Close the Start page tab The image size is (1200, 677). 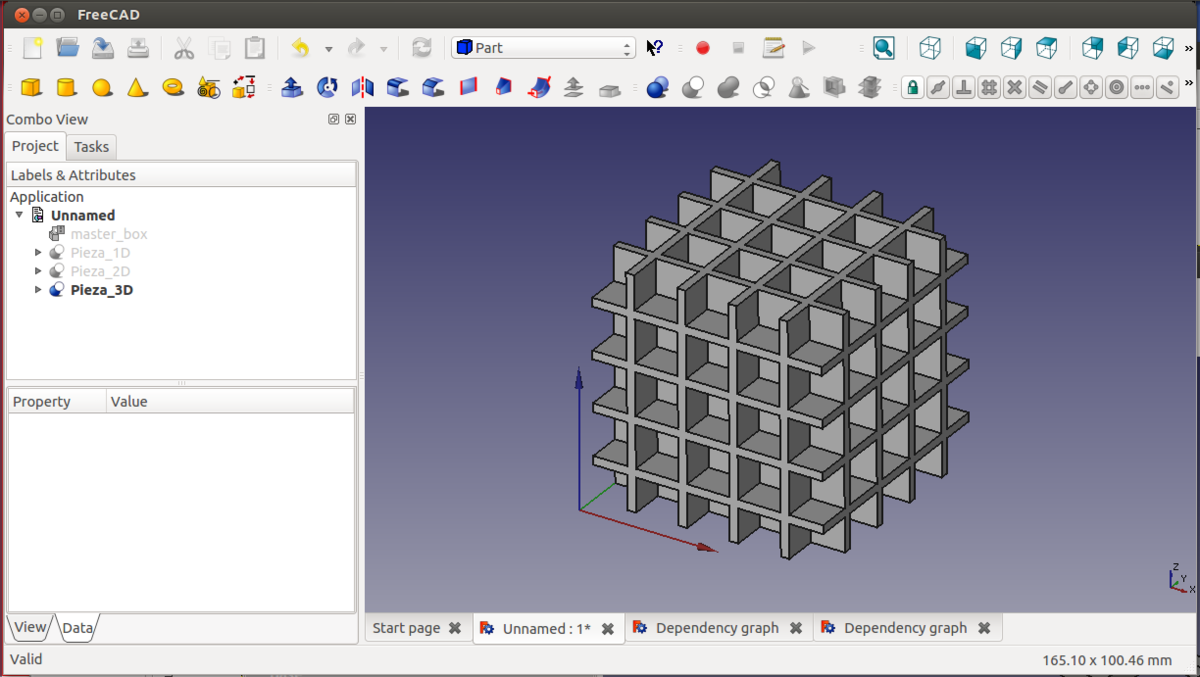pyautogui.click(x=455, y=628)
